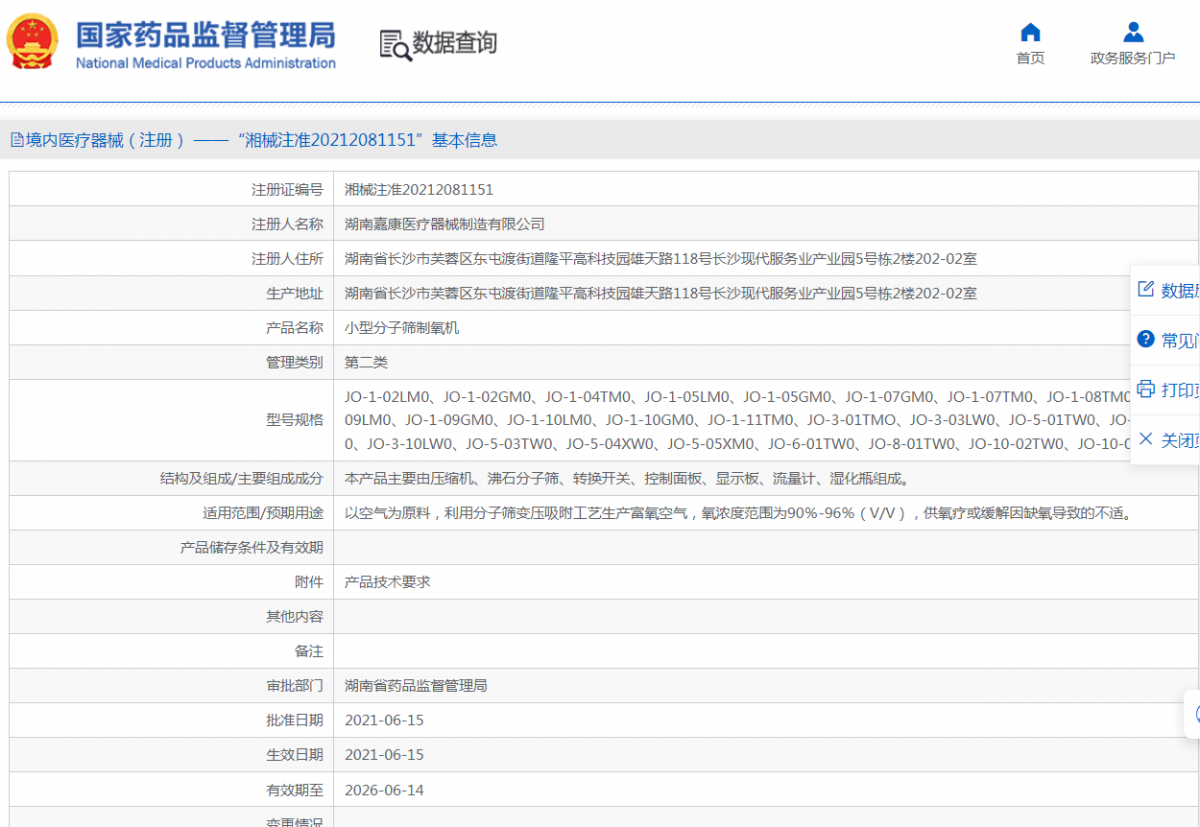1200x827 pixels.
Task: Click the 生产地址 label cell
Action: point(171,293)
